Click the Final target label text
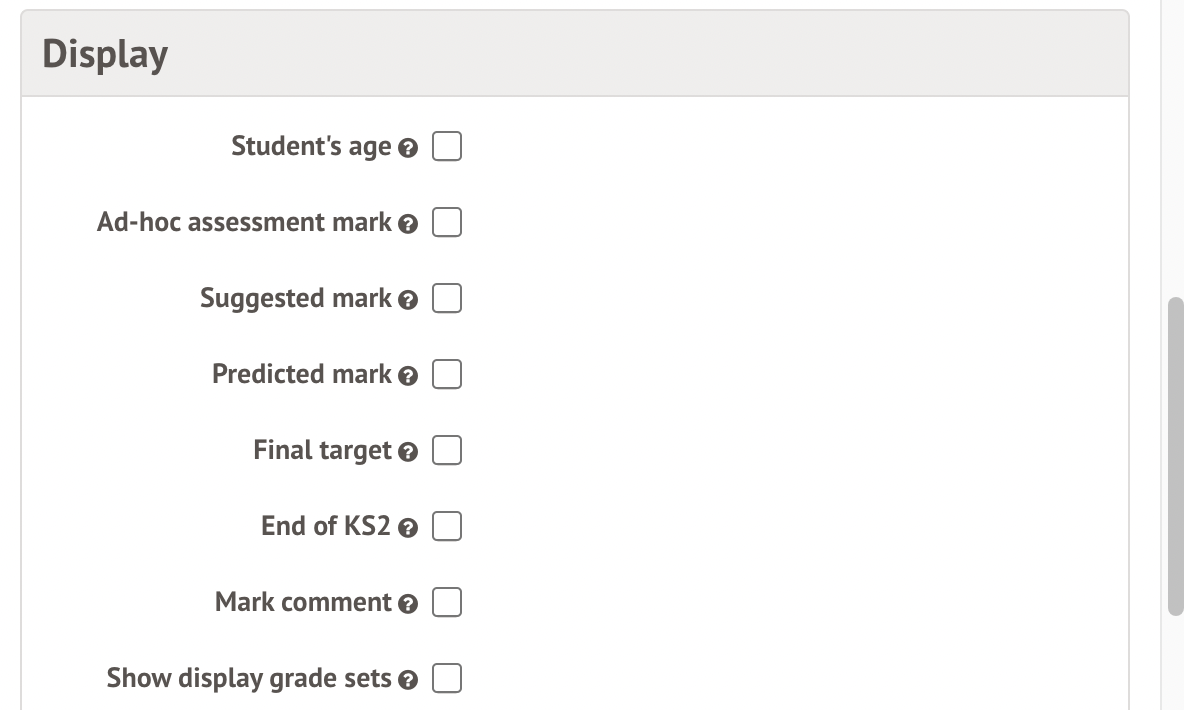The image size is (1184, 710). [x=322, y=450]
